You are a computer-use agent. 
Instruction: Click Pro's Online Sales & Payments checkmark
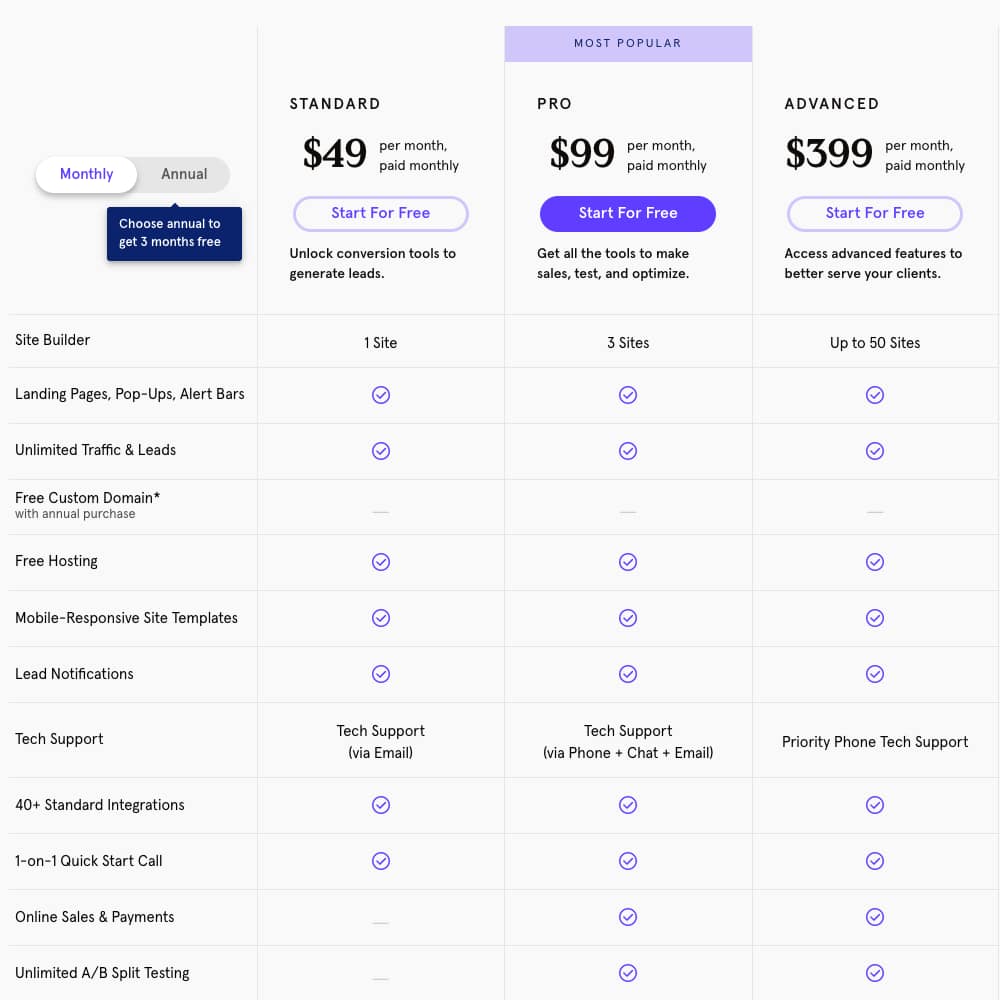tap(628, 917)
